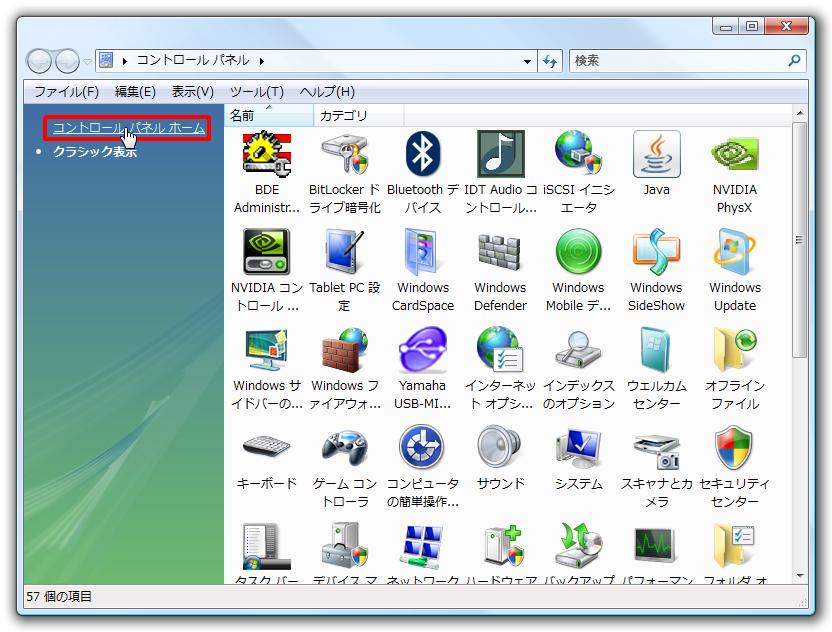
Task: Expand the recent pages arrow beside navigation buttons
Action: tap(87, 61)
